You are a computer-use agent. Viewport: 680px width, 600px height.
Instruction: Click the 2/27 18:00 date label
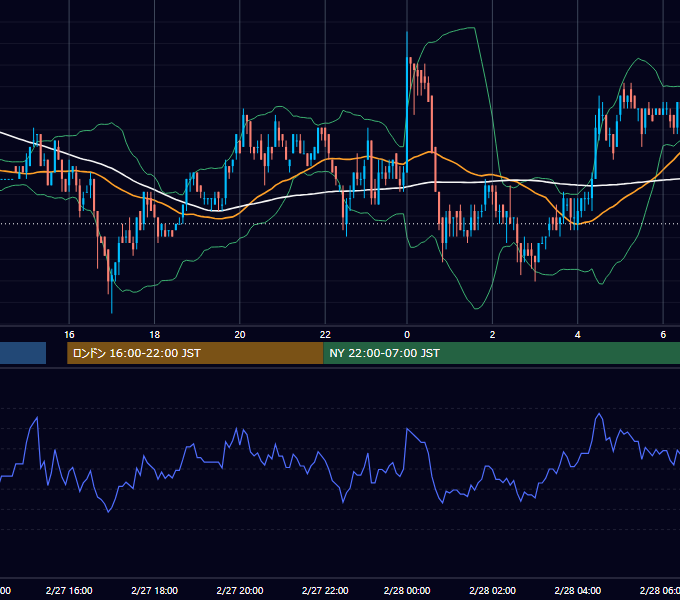pos(154,590)
